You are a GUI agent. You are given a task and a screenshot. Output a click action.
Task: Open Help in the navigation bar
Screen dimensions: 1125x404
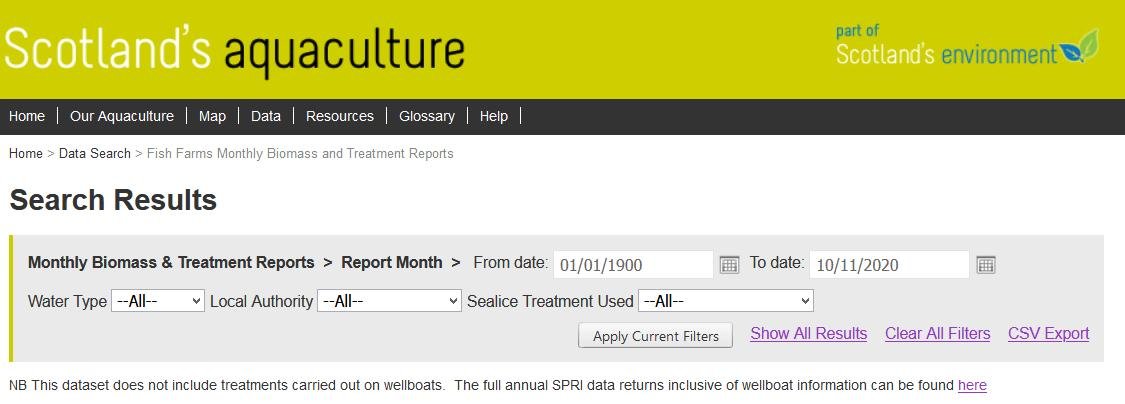point(494,116)
